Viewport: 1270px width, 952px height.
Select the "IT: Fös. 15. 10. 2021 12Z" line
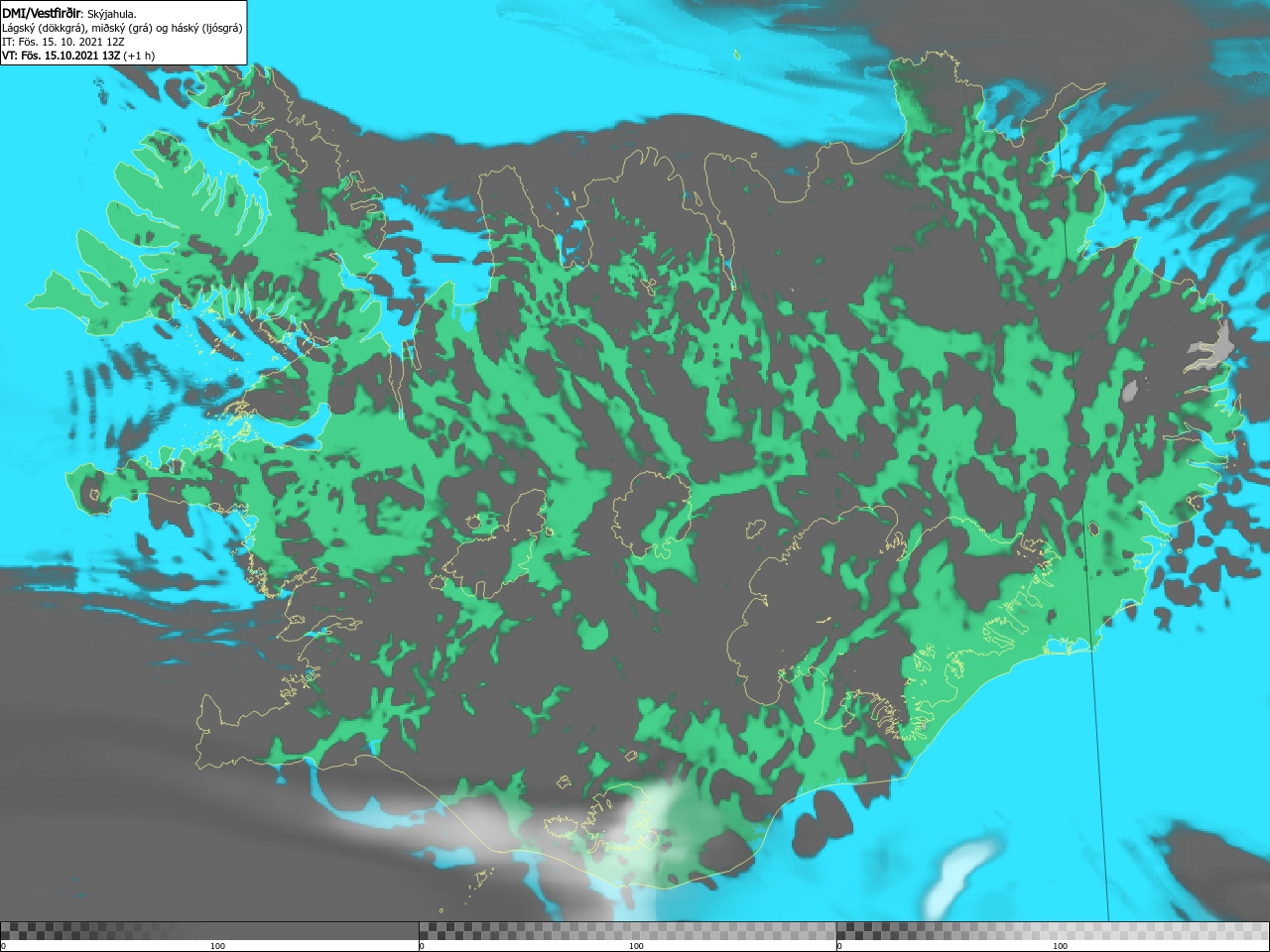pyautogui.click(x=63, y=42)
